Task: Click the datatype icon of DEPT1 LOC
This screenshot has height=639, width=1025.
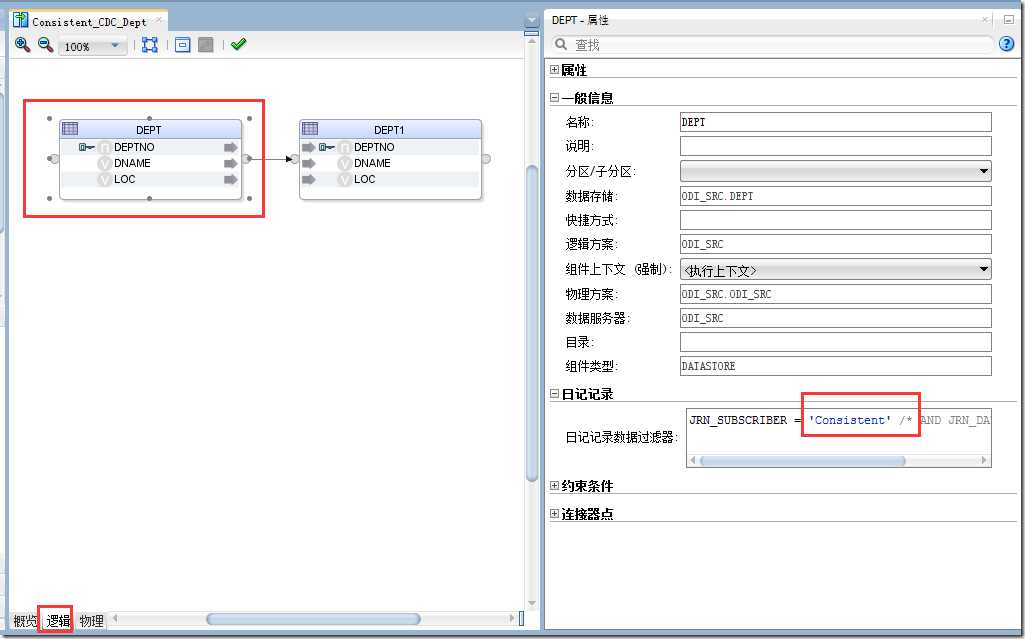Action: [344, 179]
